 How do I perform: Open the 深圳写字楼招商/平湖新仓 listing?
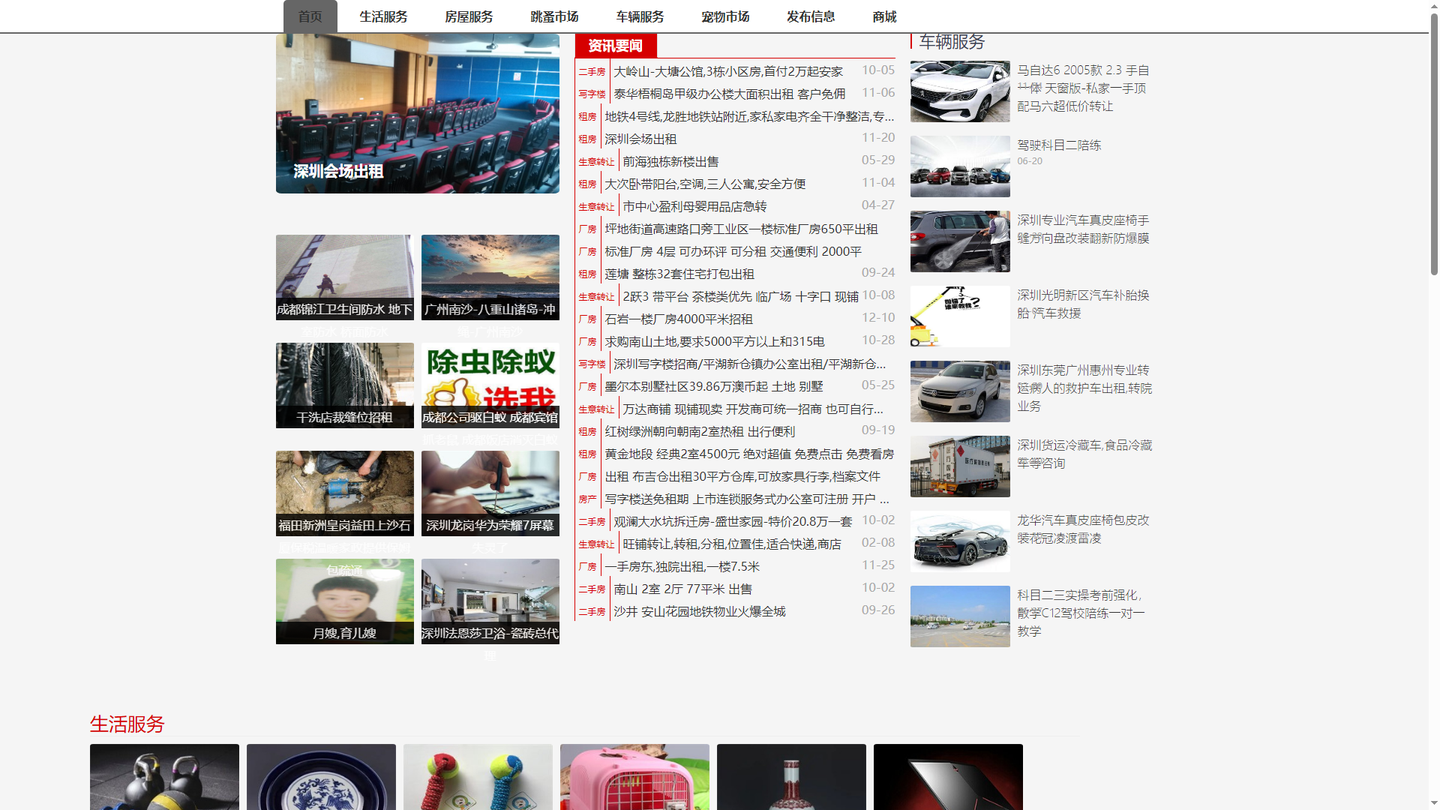pyautogui.click(x=750, y=364)
